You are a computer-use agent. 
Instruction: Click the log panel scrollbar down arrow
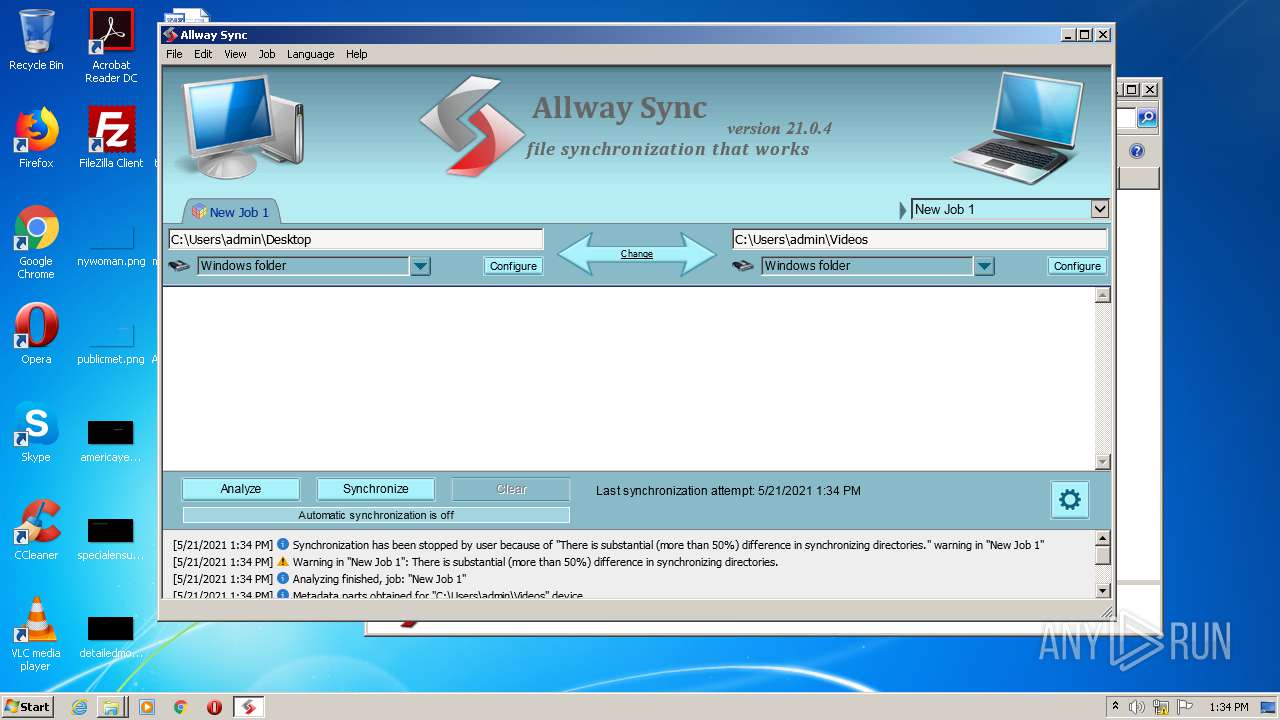tap(1103, 591)
